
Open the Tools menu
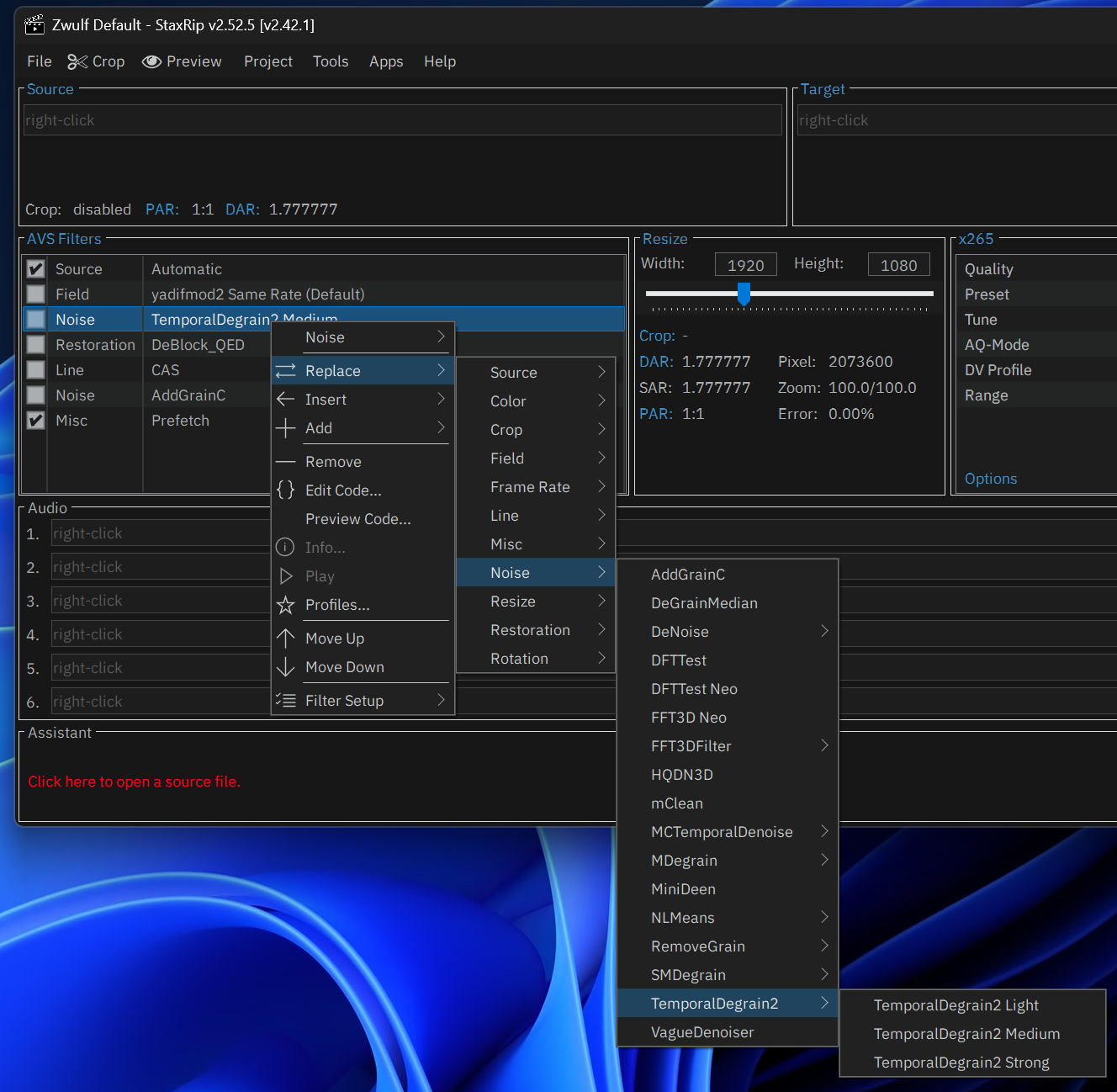pos(331,61)
